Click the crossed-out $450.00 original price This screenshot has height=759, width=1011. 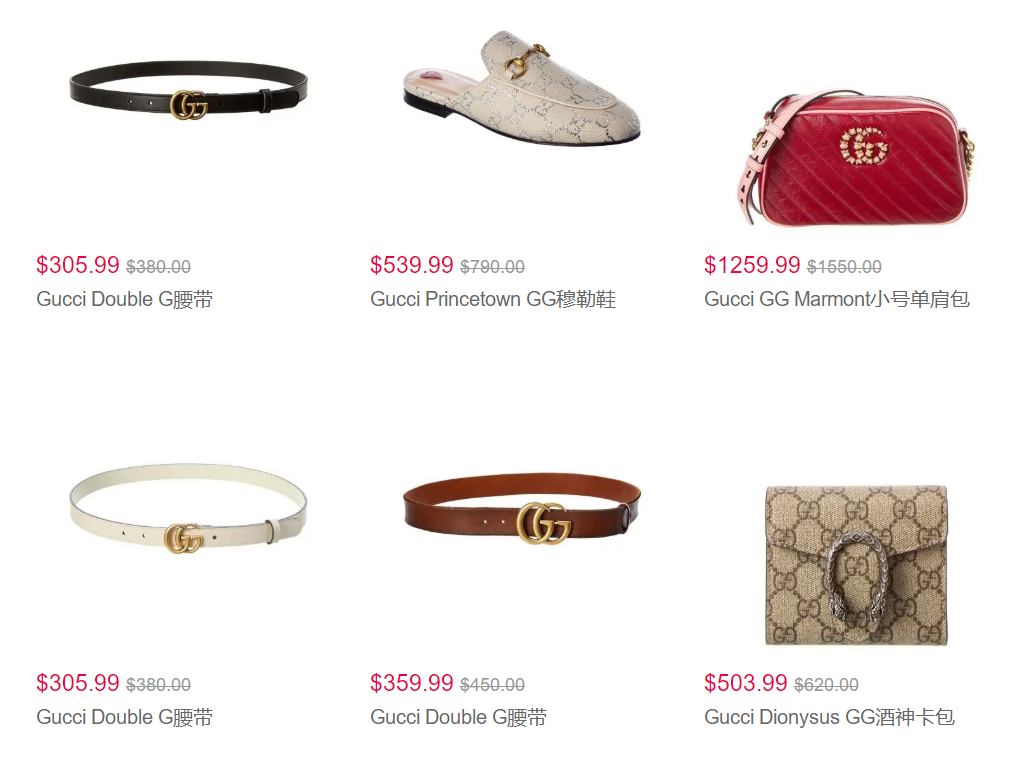(493, 685)
